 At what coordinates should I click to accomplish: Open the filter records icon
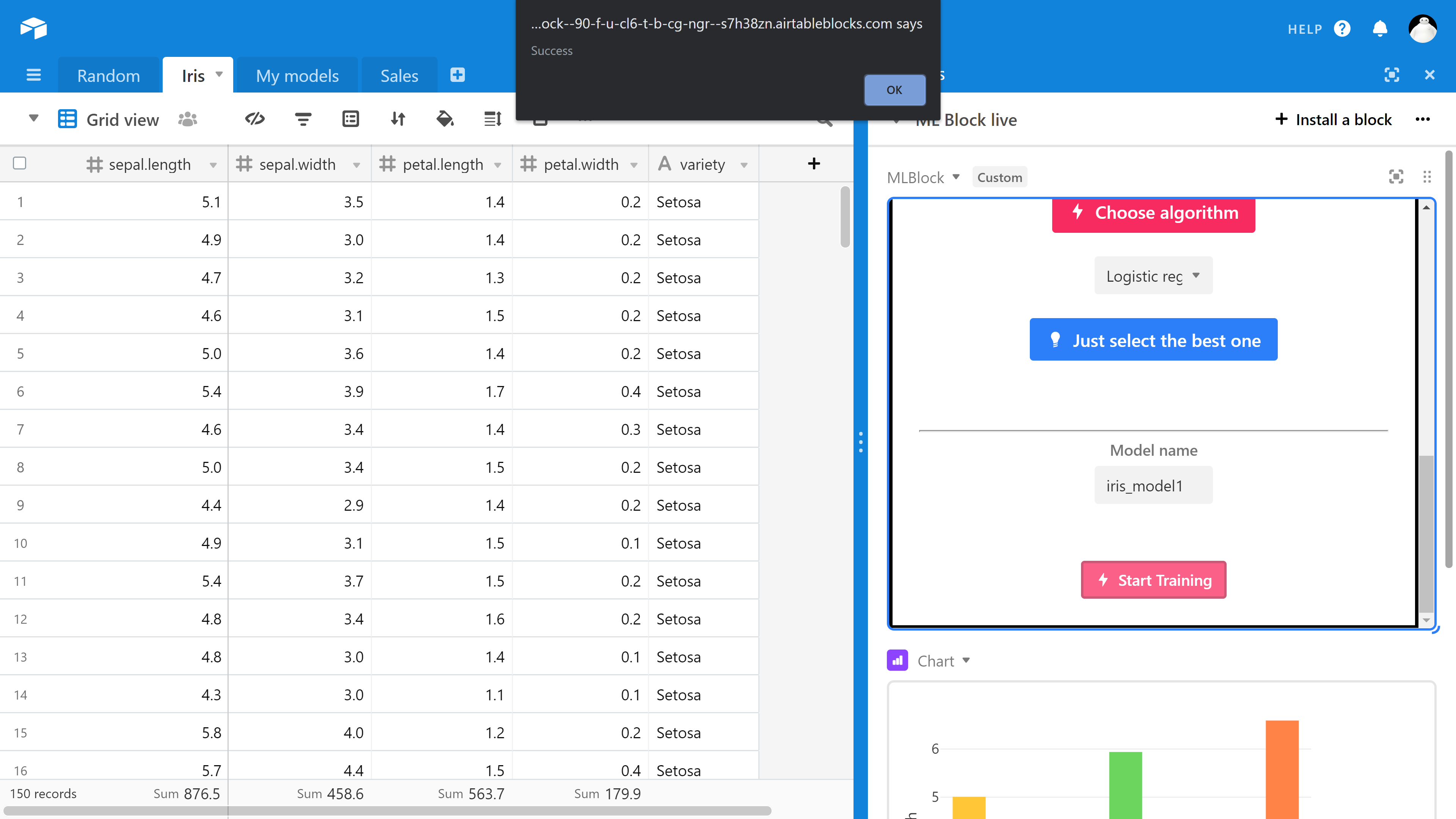[x=303, y=119]
